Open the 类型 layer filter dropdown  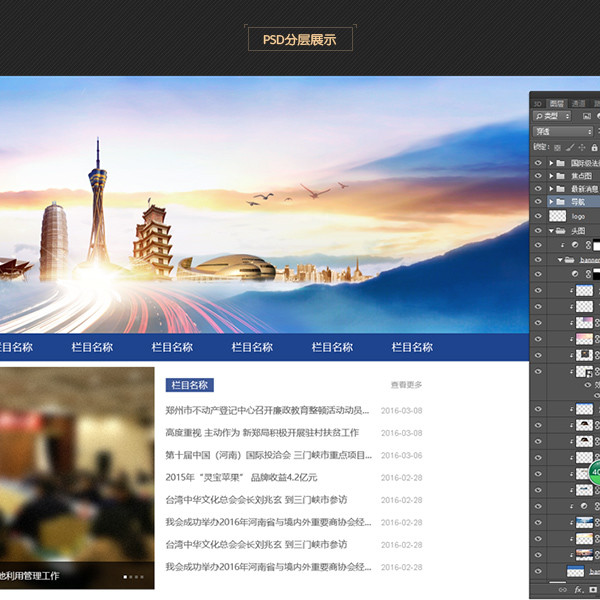[x=552, y=116]
